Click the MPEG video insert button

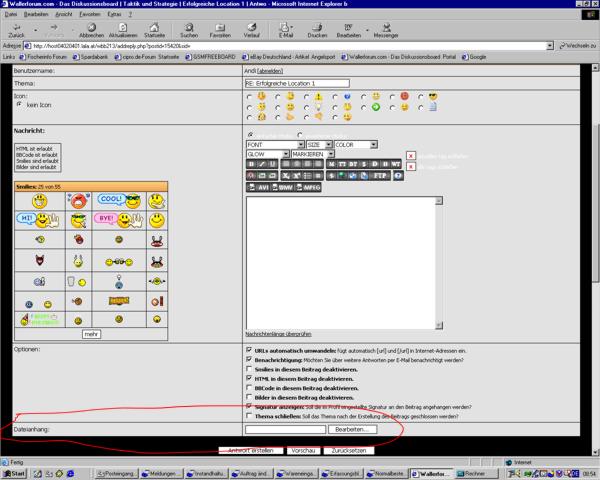(311, 187)
